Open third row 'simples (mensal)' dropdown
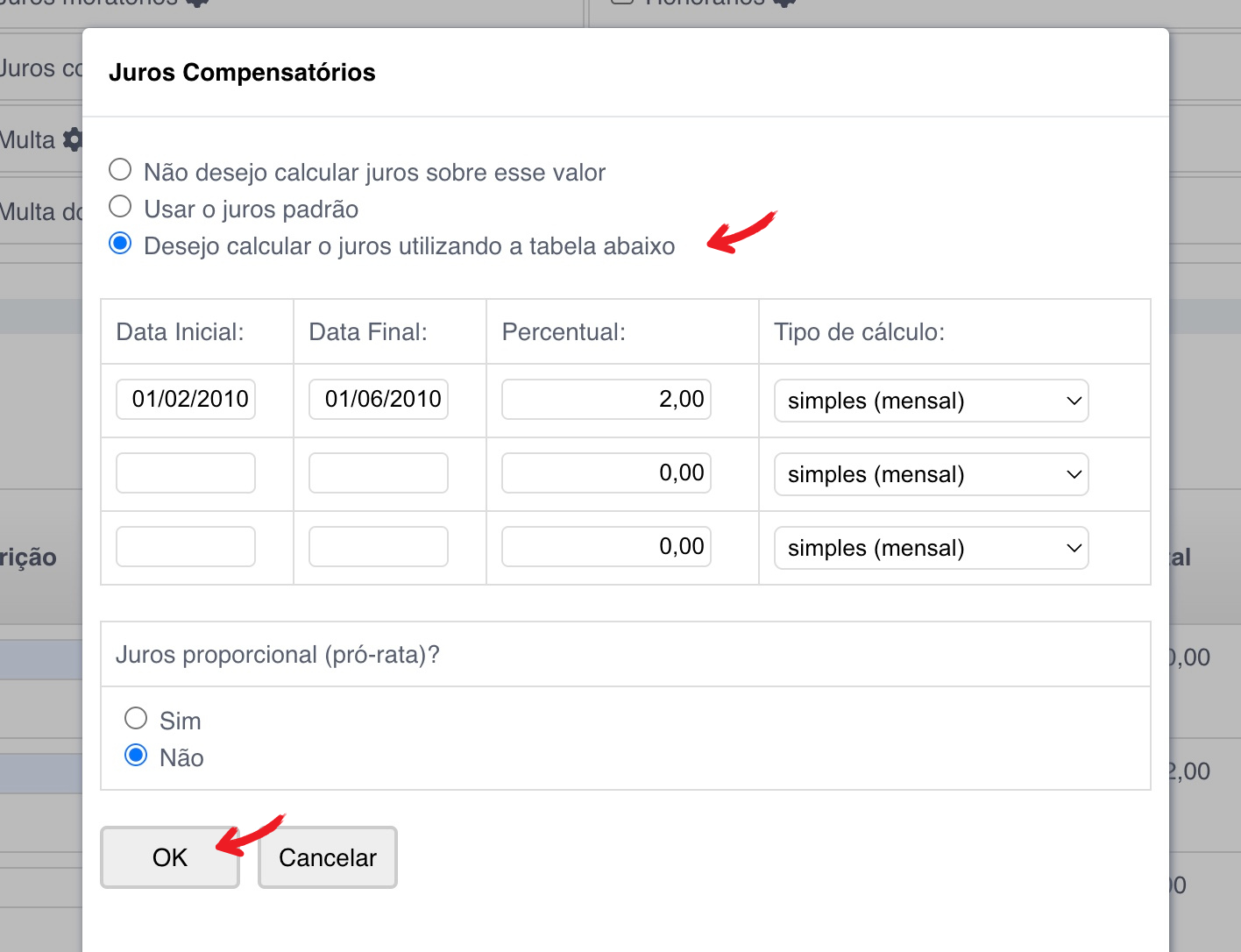 pos(931,548)
